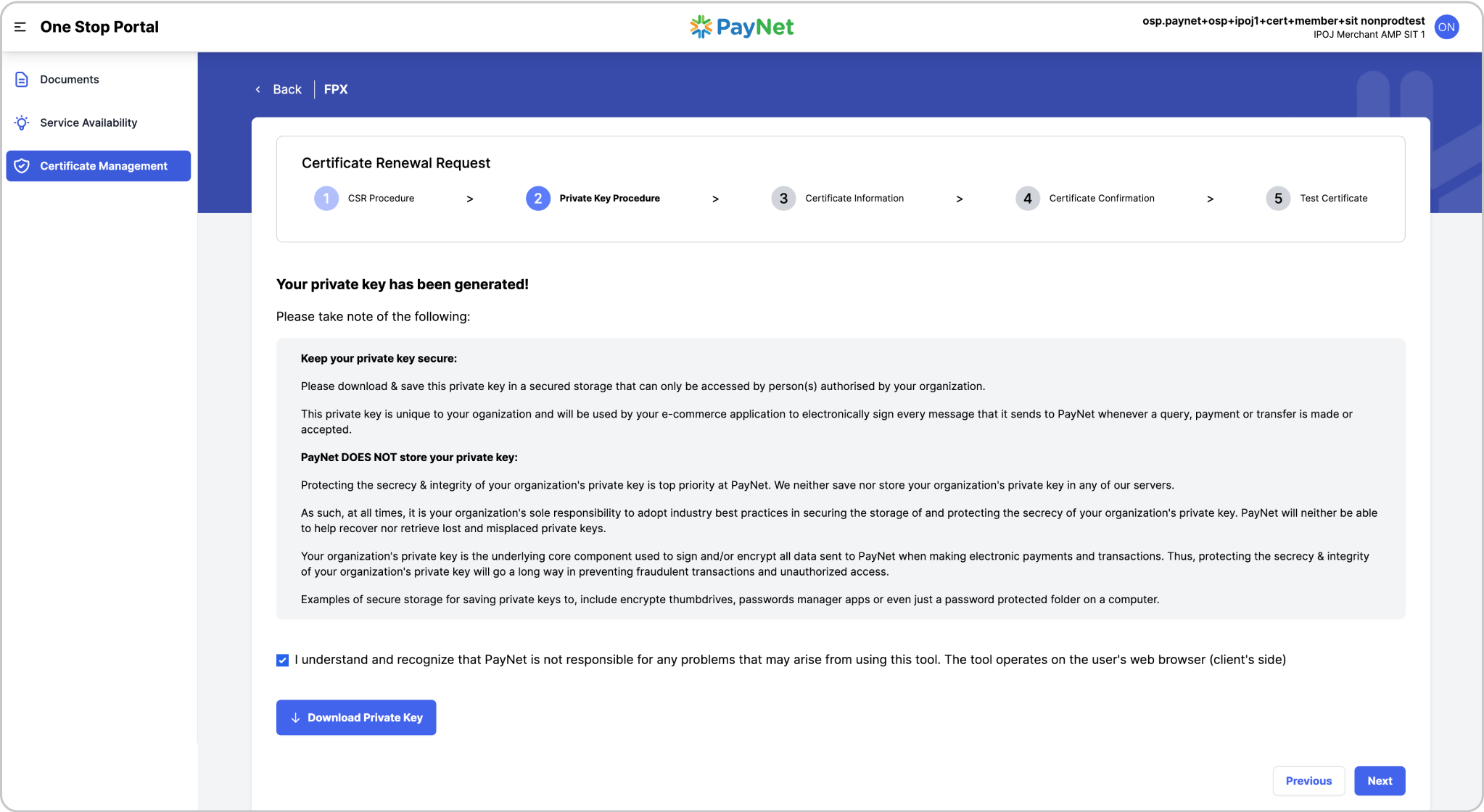Click step 5 circle Test Certificate
This screenshot has height=812, width=1484.
[1278, 198]
